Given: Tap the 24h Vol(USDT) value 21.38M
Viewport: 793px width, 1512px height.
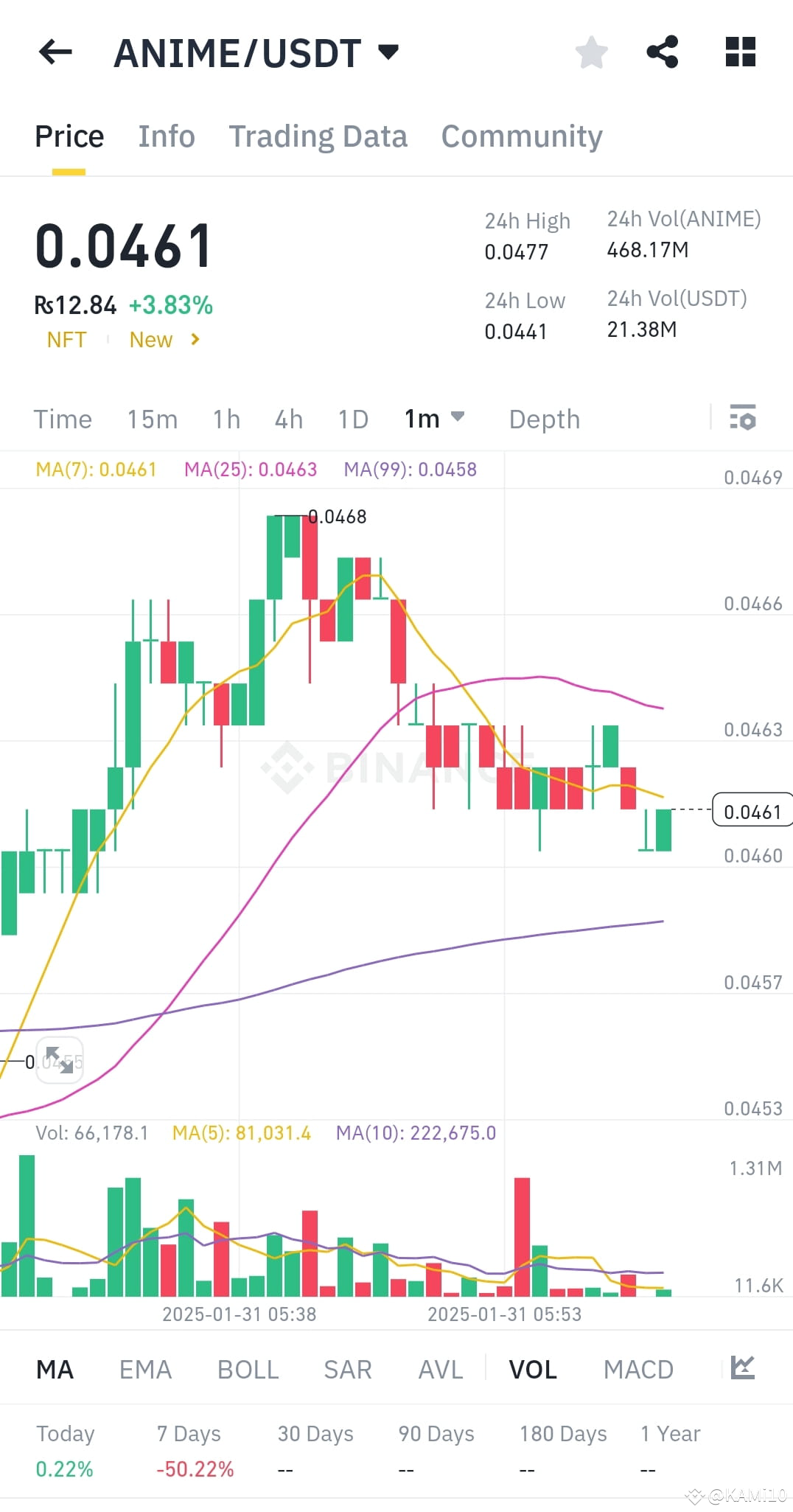Looking at the screenshot, I should tap(642, 330).
